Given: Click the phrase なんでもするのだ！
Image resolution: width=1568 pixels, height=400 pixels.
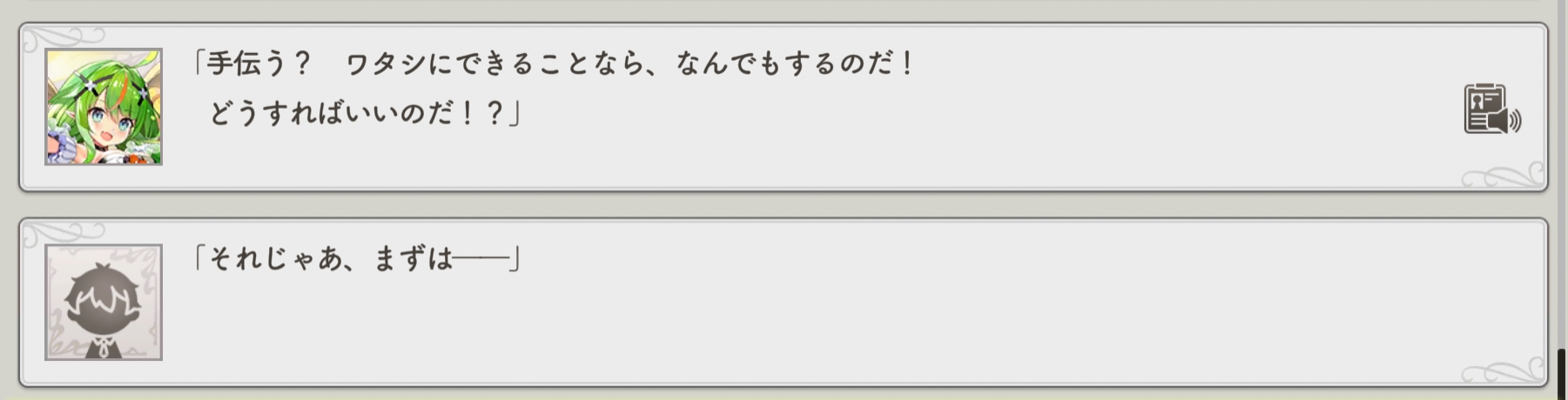Looking at the screenshot, I should (x=793, y=64).
